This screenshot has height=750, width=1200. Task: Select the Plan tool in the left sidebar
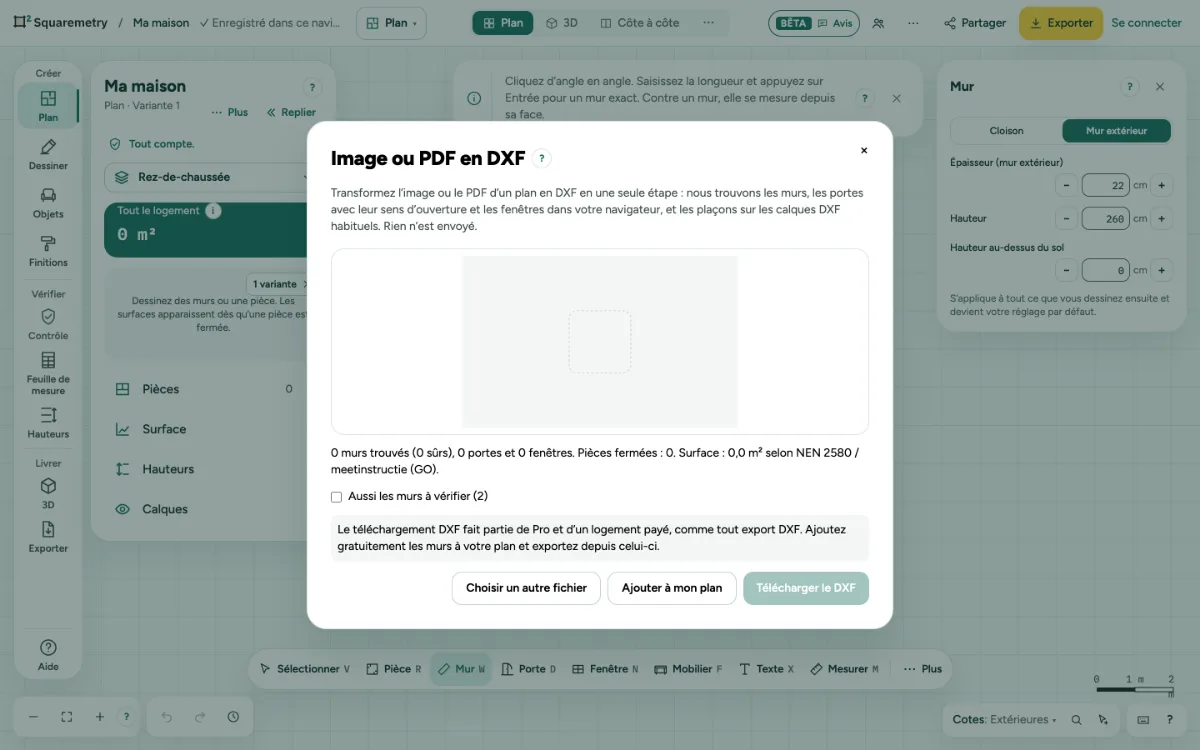coord(48,105)
